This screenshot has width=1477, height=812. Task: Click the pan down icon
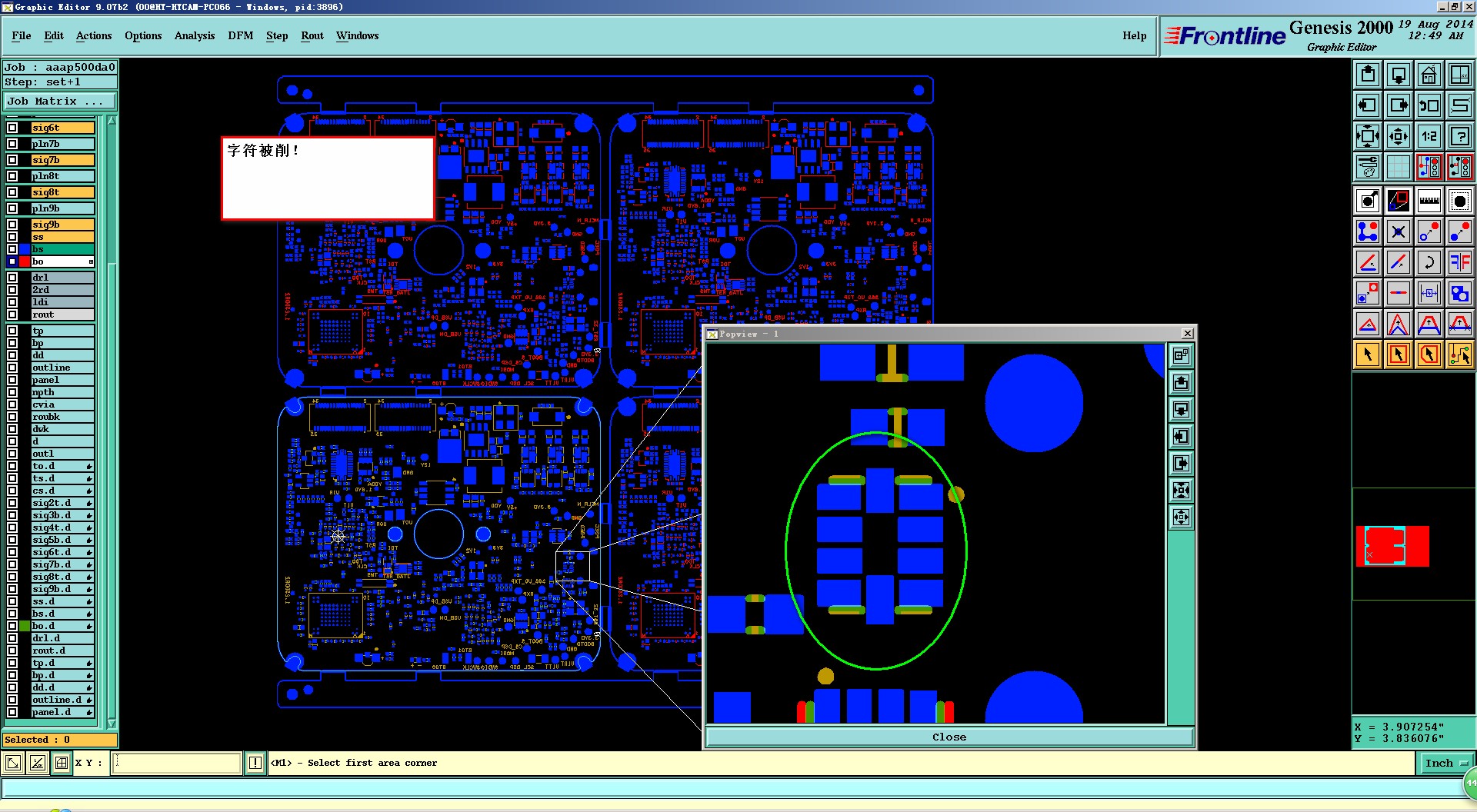pos(1399,75)
